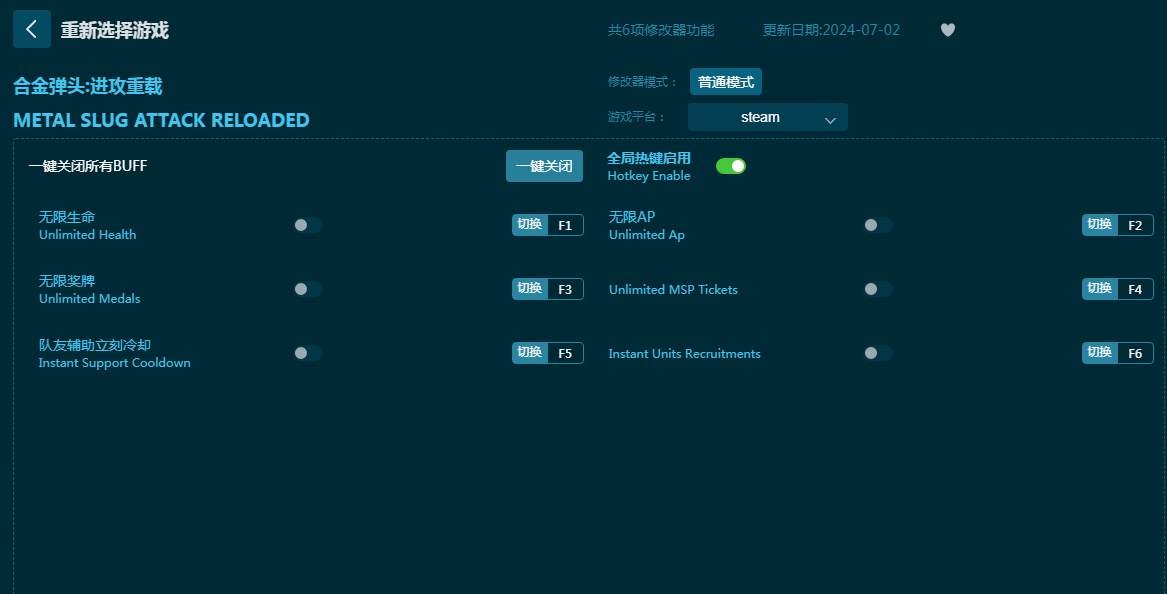1167x594 pixels.
Task: Enable the Unlimited Medals switch
Action: (x=307, y=289)
